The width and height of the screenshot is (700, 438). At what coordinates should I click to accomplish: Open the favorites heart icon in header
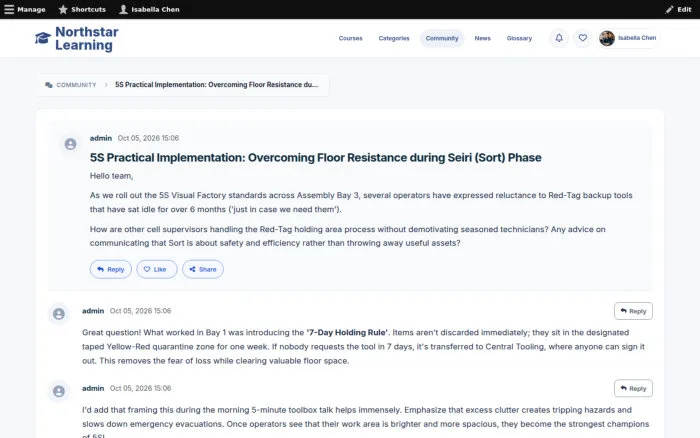click(583, 38)
